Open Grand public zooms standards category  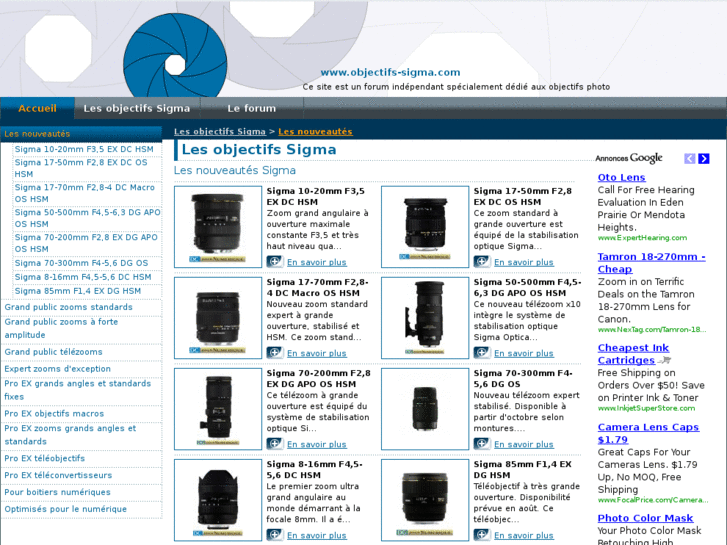69,307
